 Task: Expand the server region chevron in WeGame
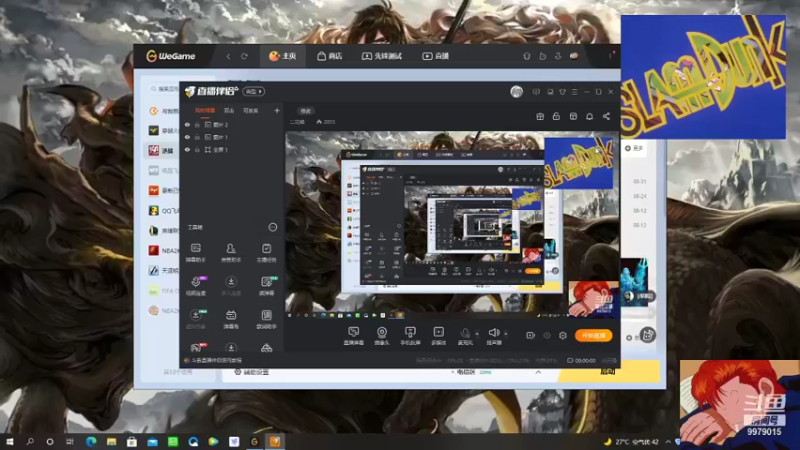point(538,372)
